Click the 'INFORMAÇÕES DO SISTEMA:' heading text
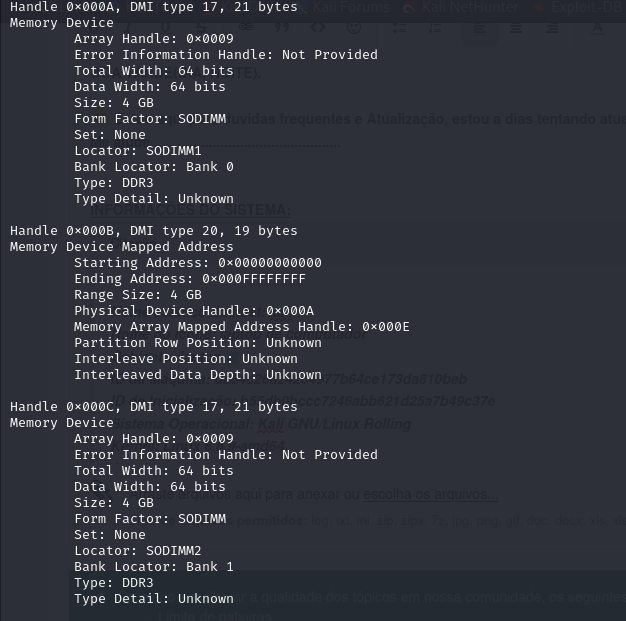The image size is (626, 621). tap(190, 210)
